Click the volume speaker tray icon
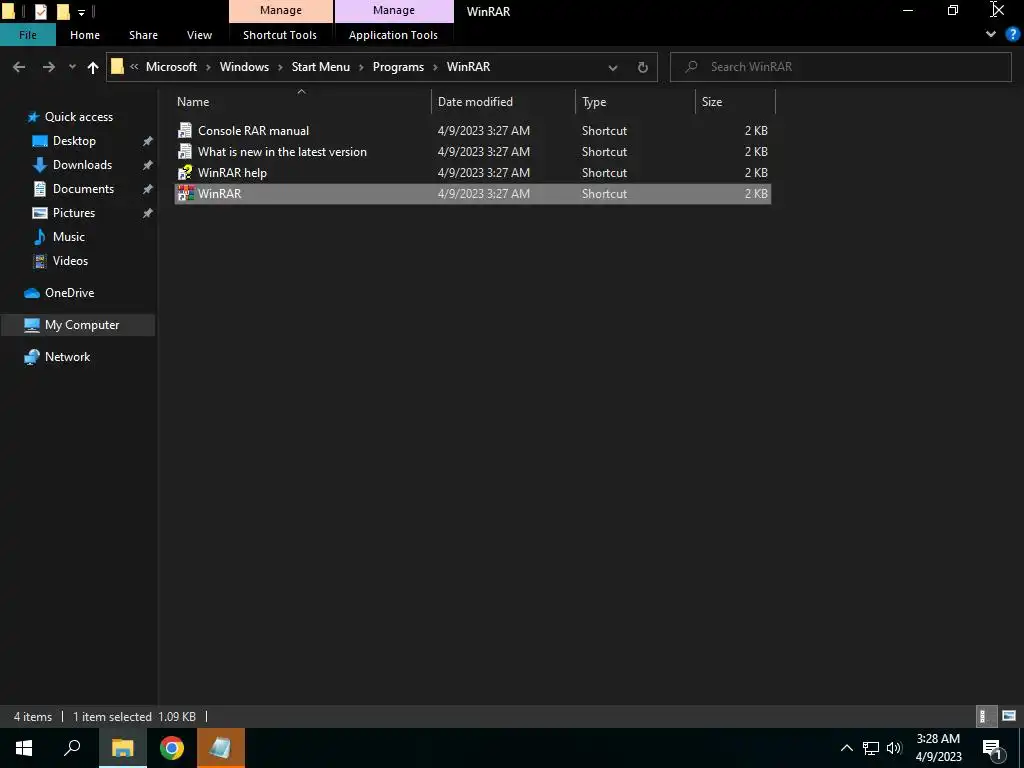 [x=893, y=748]
